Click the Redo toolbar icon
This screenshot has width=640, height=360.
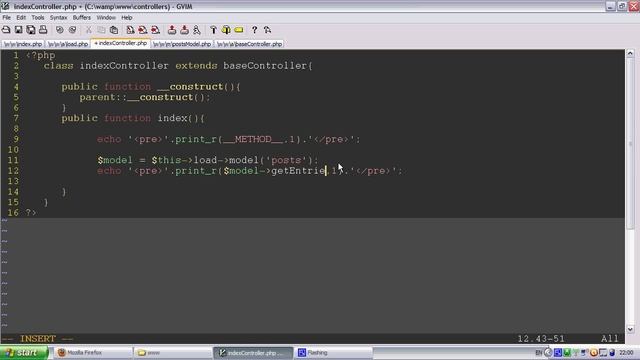[x=72, y=30]
